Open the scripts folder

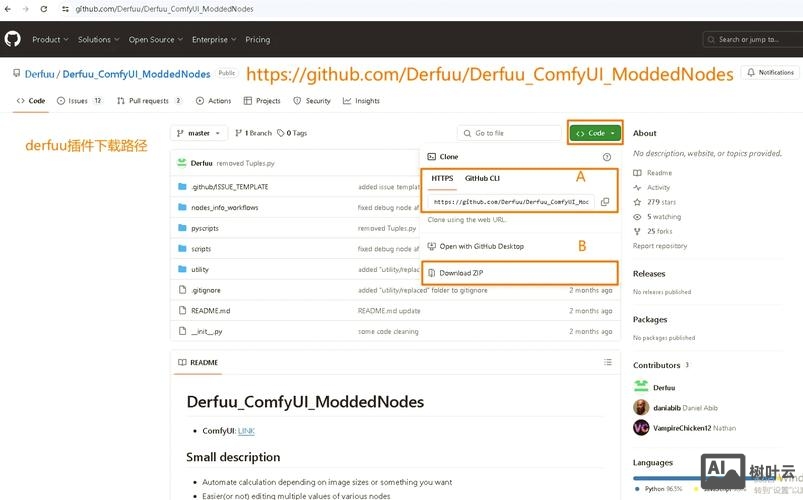pyautogui.click(x=201, y=249)
